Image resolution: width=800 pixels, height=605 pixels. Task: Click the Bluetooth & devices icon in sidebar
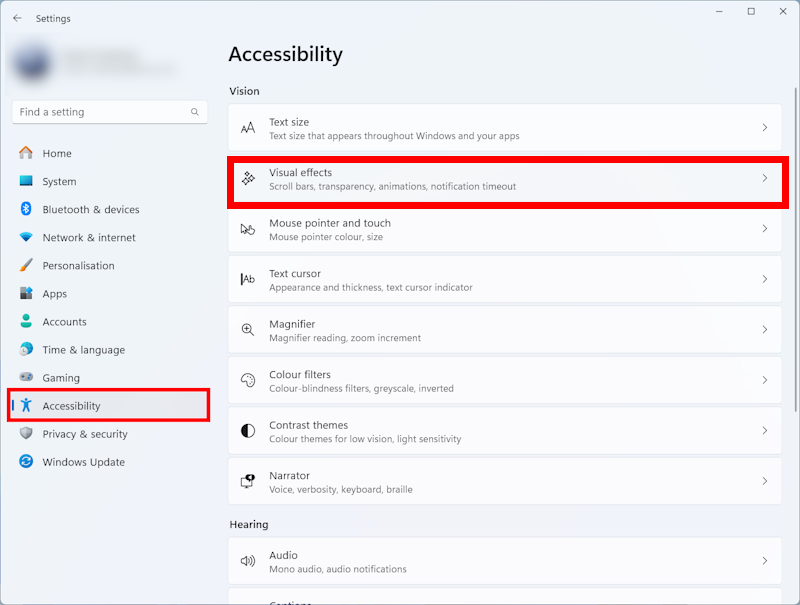click(26, 210)
